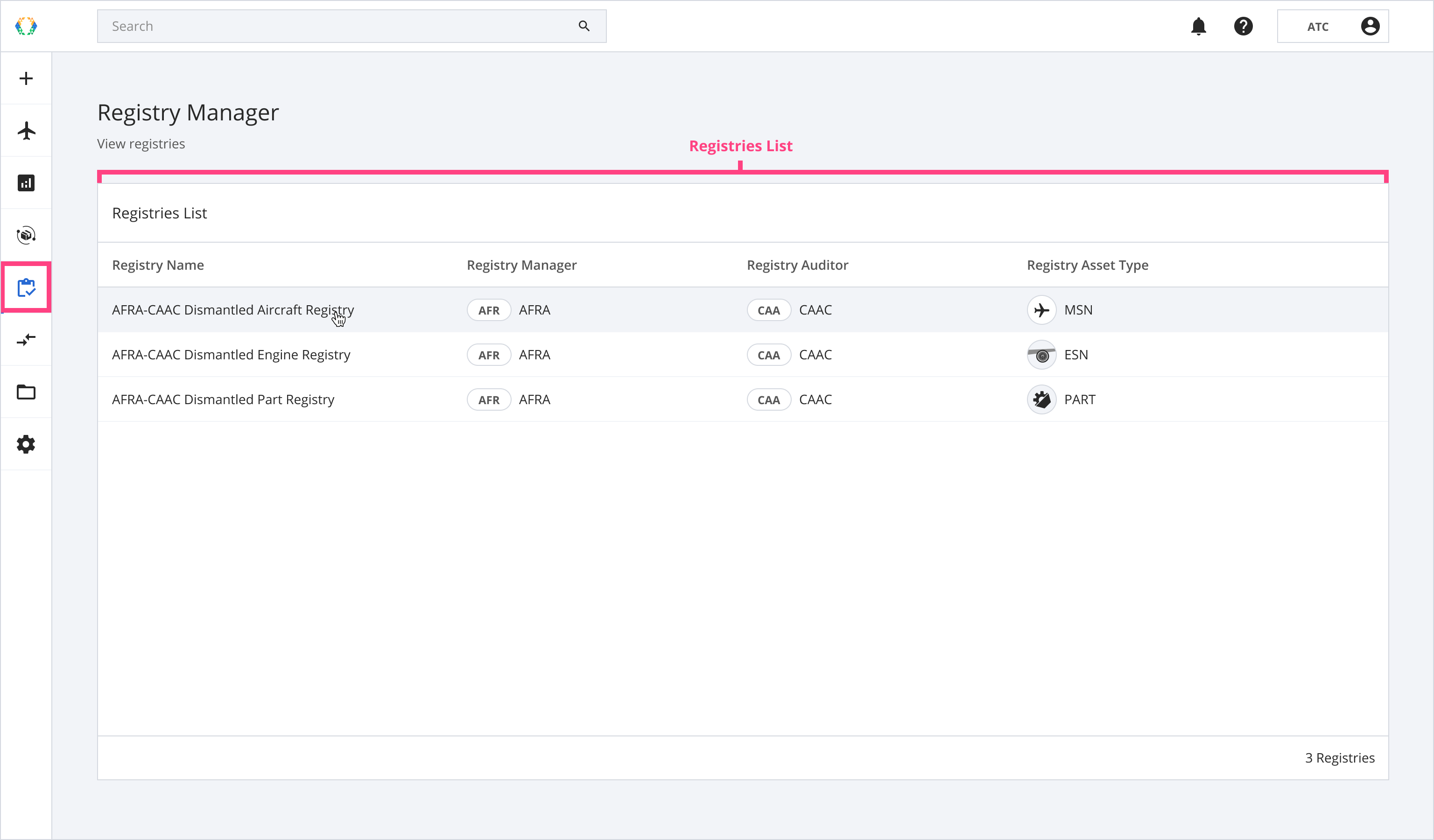Open AFRA-CAAC Dismantled Part Registry row
The width and height of the screenshot is (1434, 840).
[x=223, y=400]
